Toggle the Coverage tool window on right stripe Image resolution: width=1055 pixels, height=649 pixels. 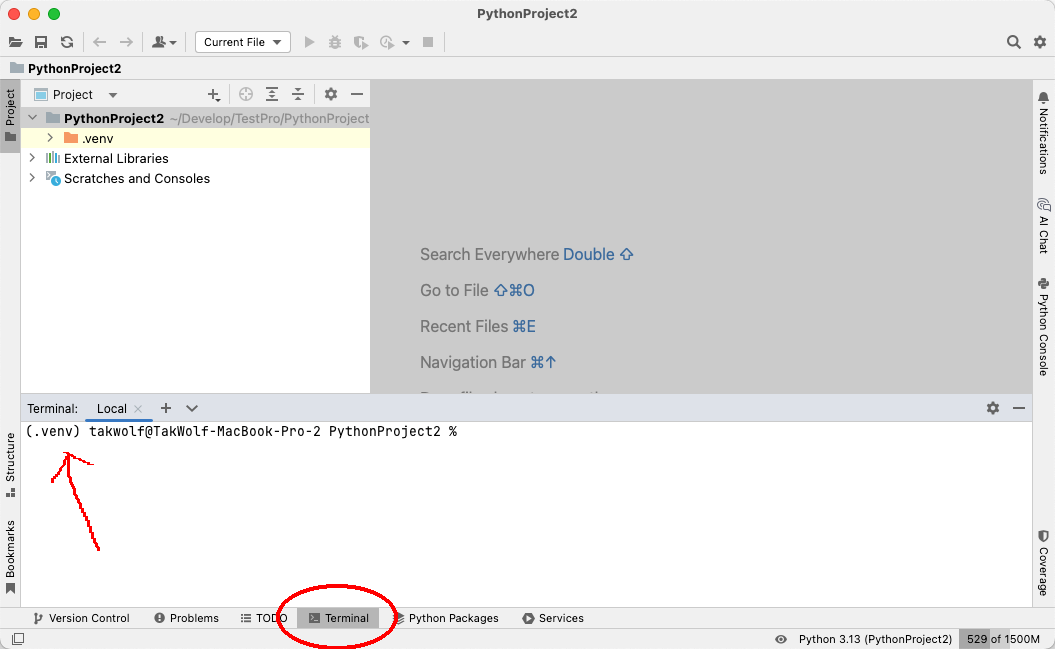tap(1044, 563)
